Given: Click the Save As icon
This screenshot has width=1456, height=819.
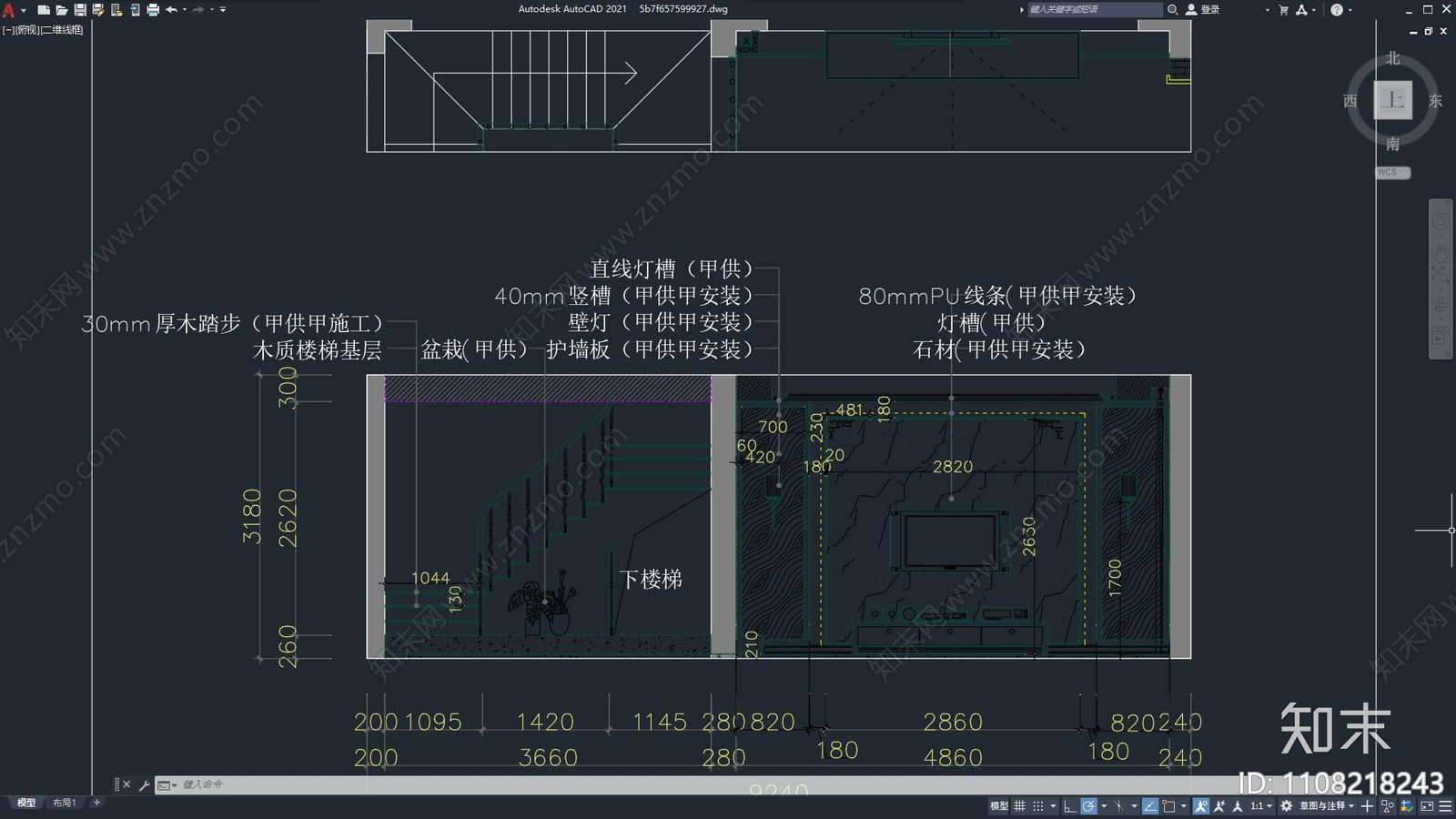Looking at the screenshot, I should (x=98, y=10).
